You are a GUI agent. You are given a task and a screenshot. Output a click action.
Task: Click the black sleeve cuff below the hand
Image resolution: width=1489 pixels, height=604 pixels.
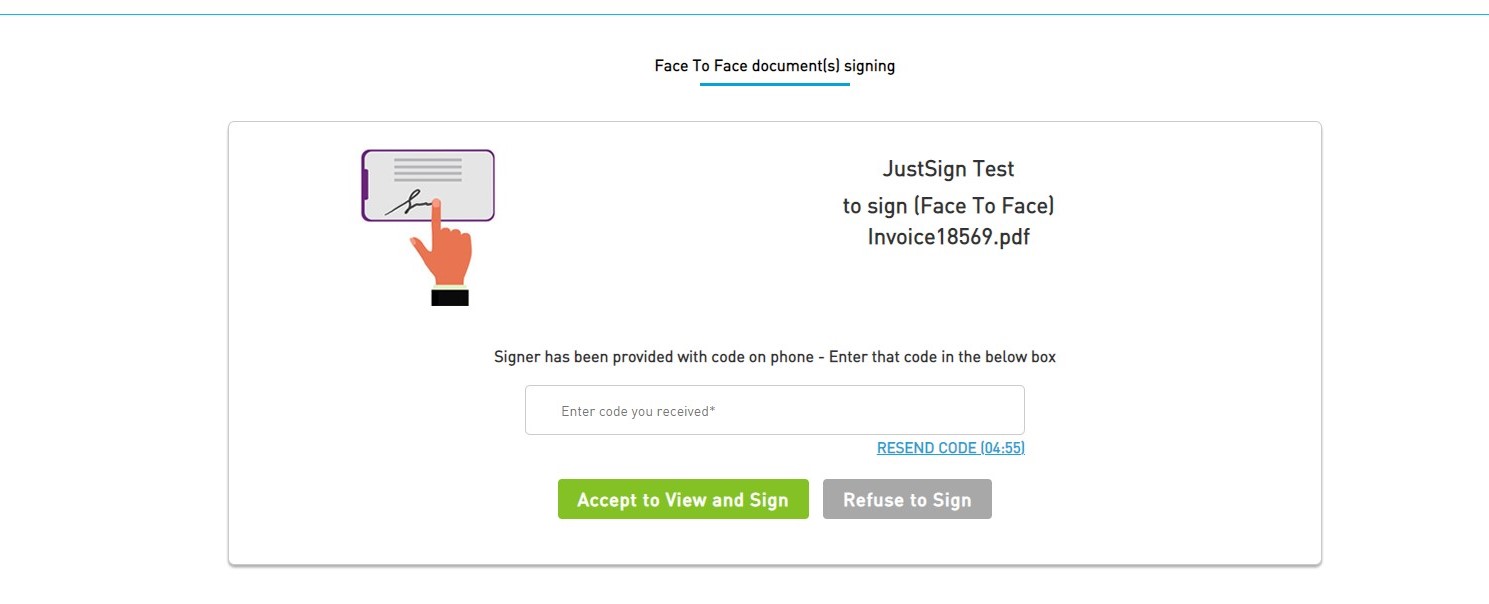click(x=450, y=297)
